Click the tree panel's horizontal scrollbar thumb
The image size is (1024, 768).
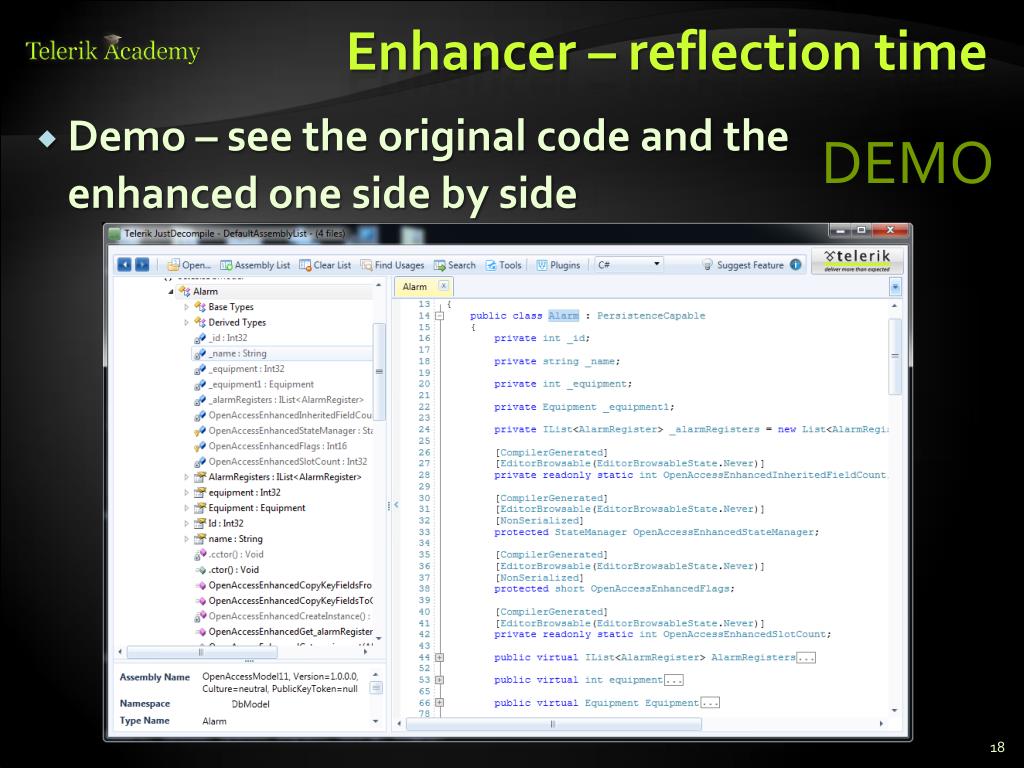click(202, 652)
